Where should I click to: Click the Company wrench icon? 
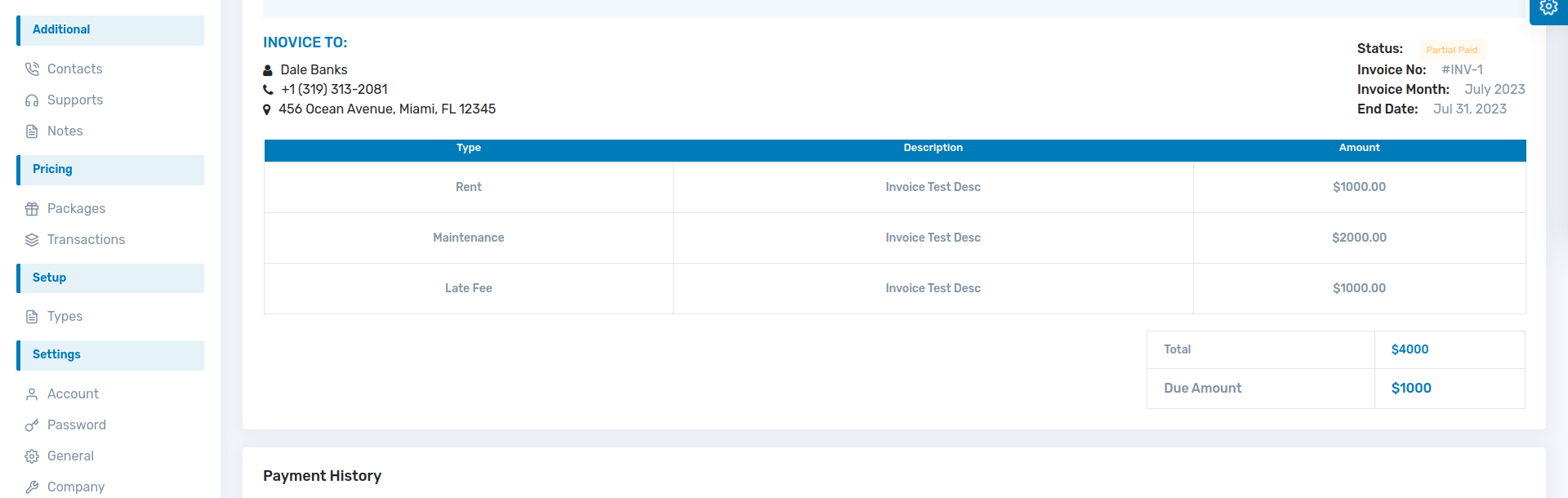[x=32, y=487]
